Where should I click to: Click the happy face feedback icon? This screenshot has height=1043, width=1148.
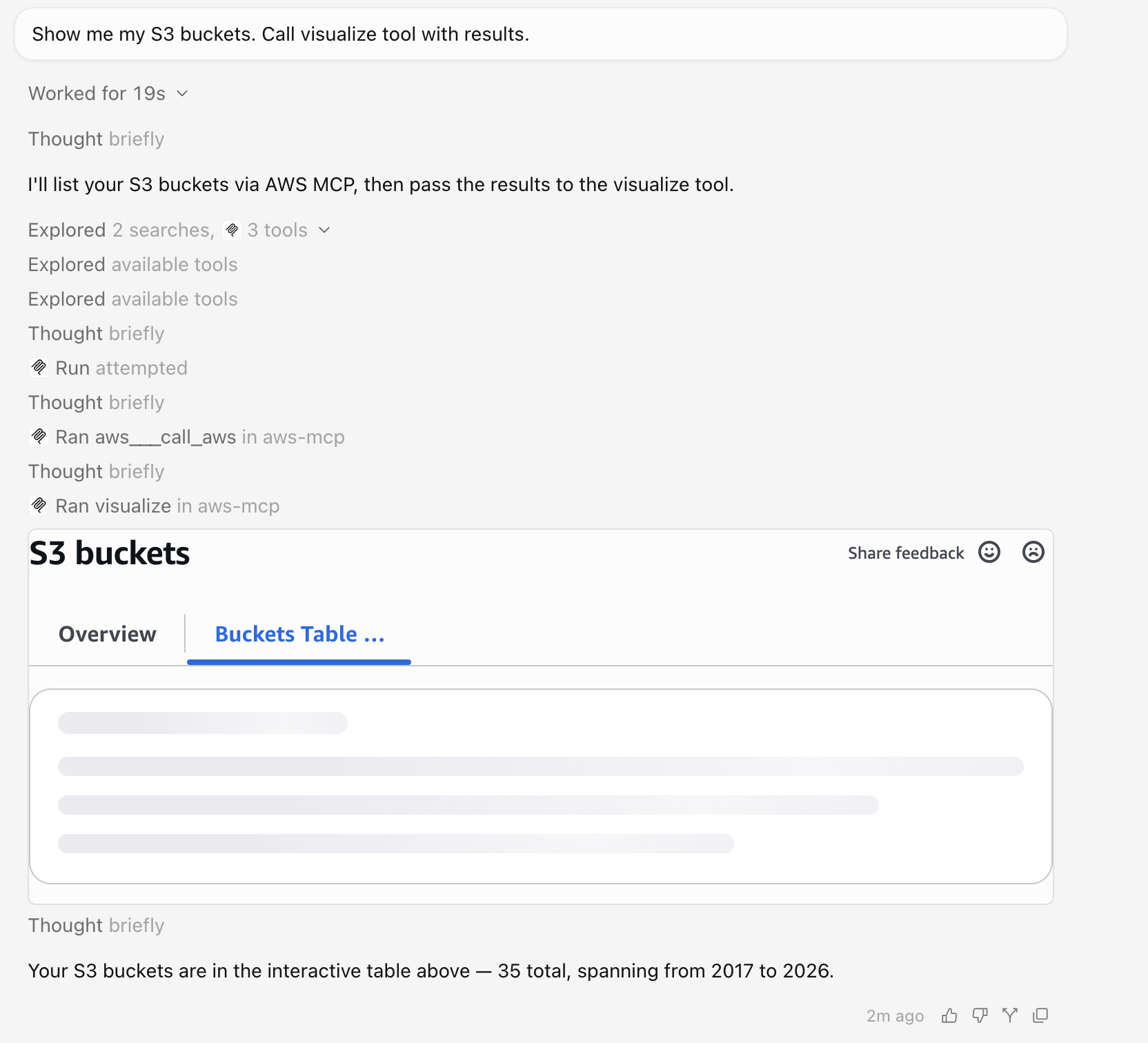coord(989,553)
